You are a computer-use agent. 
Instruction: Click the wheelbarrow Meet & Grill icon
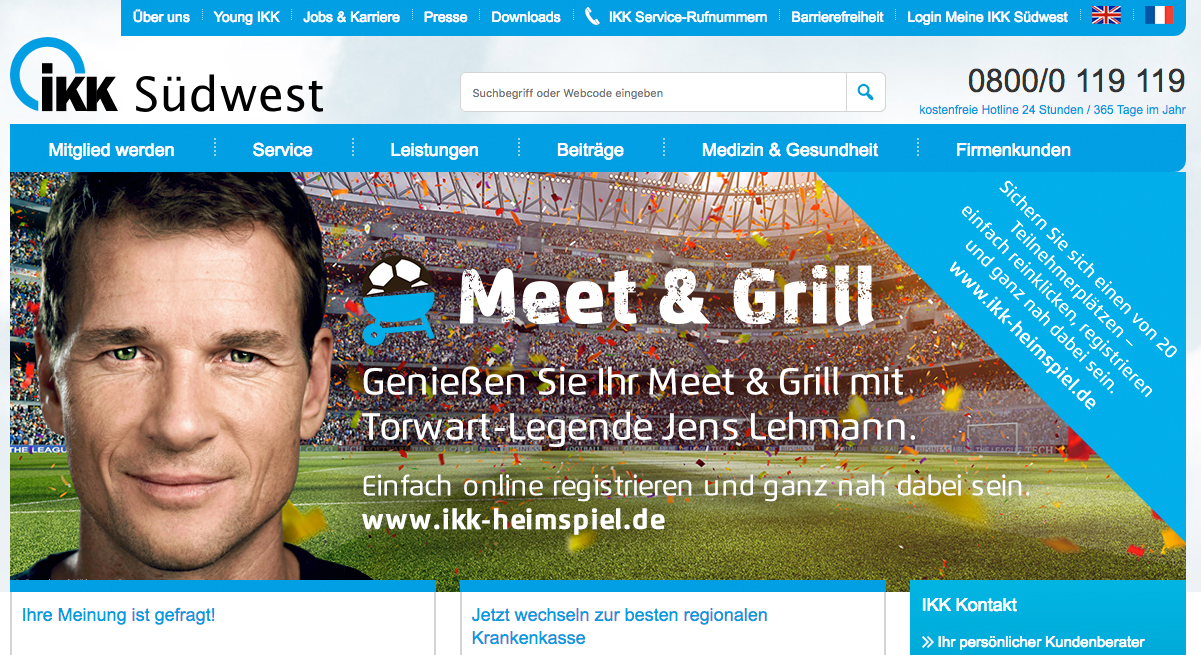(397, 301)
